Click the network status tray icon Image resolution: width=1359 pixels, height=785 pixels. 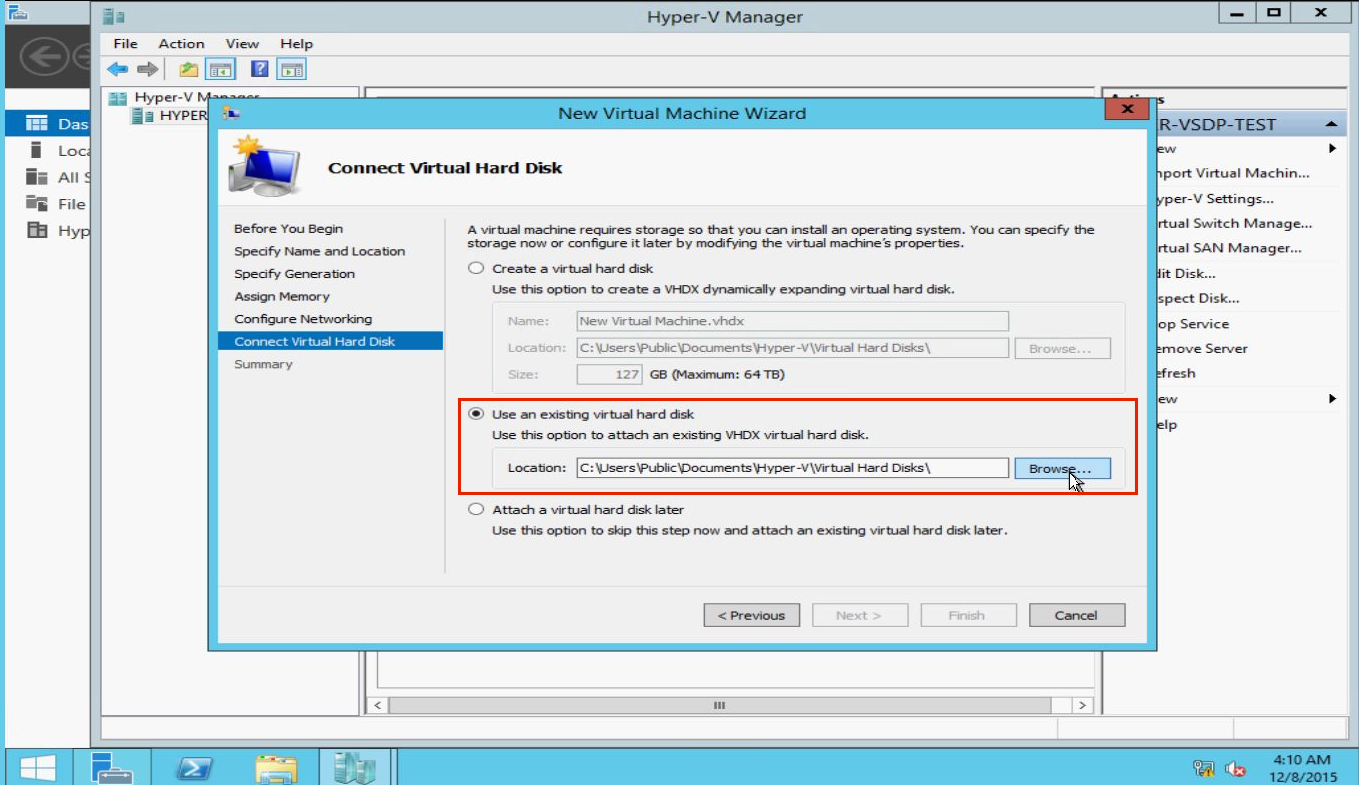(x=1204, y=768)
